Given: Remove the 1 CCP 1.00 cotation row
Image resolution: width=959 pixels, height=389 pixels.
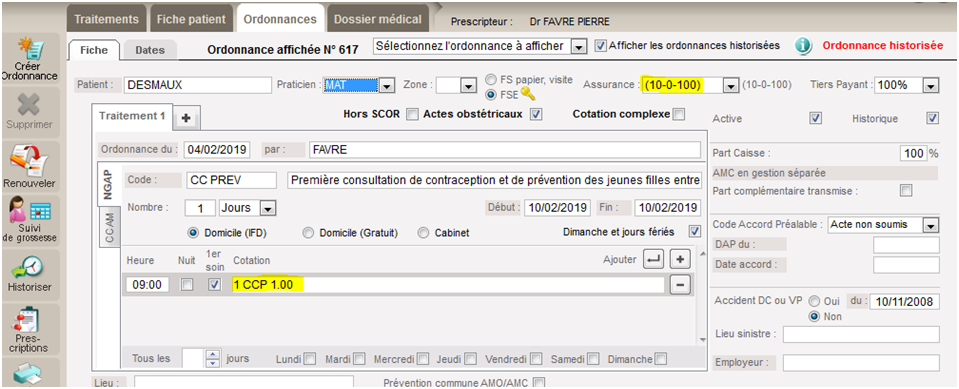Looking at the screenshot, I should tap(680, 285).
